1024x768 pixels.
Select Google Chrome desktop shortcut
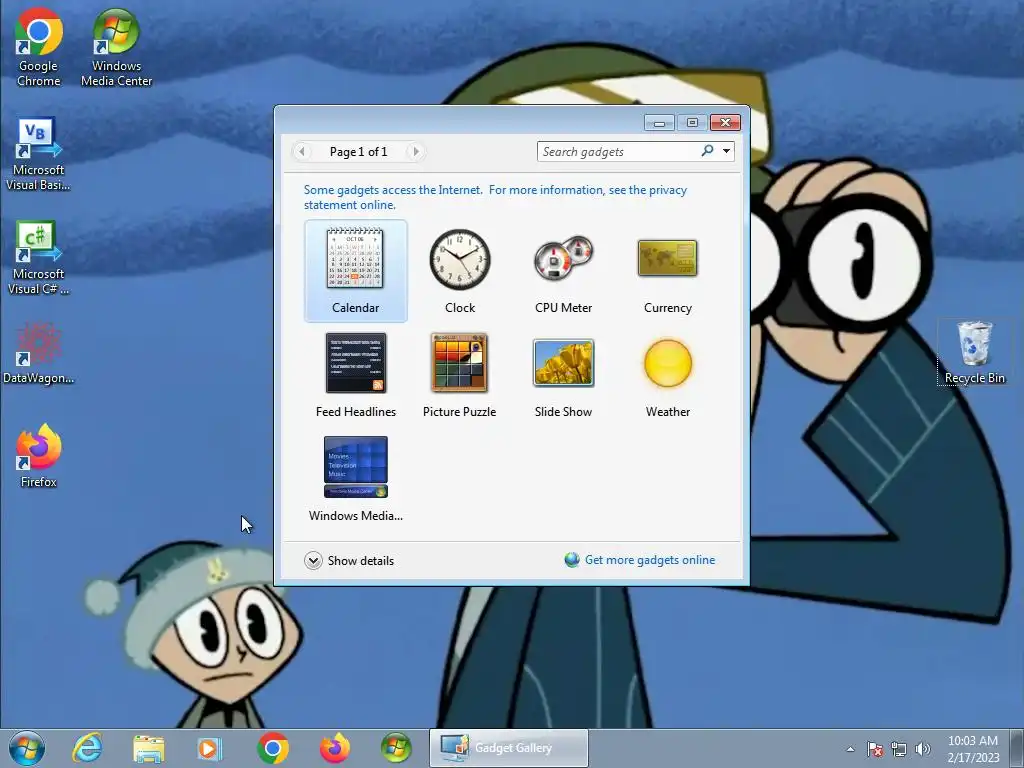pyautogui.click(x=39, y=48)
